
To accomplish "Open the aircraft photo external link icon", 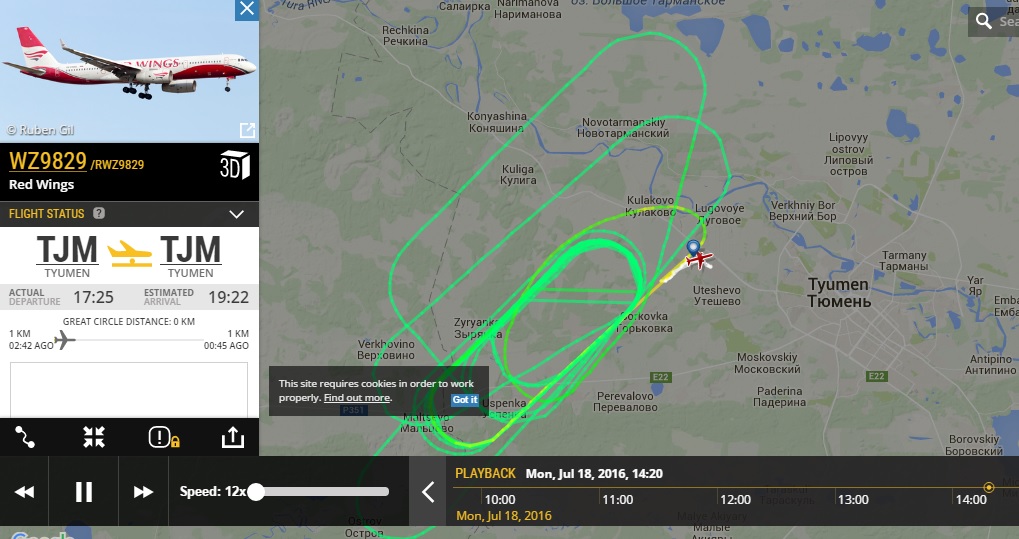I will [248, 130].
